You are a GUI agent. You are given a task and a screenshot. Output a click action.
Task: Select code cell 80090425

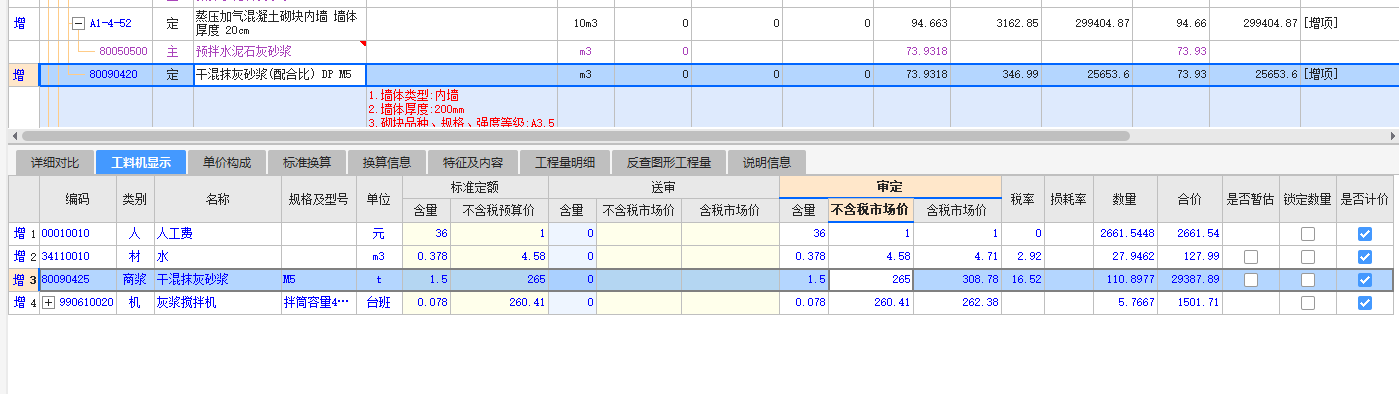[78, 280]
